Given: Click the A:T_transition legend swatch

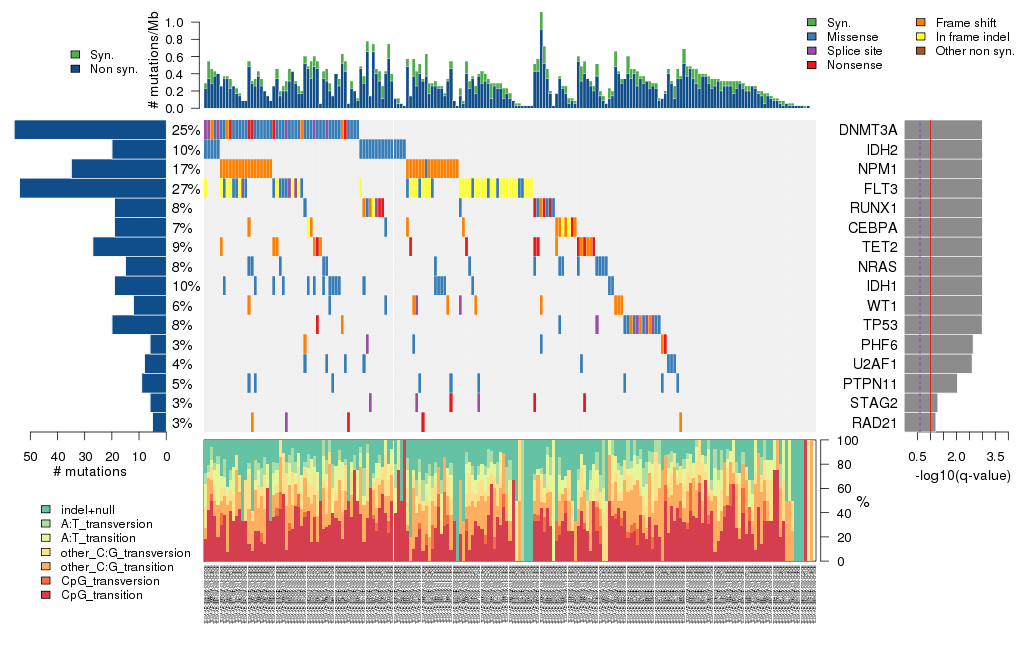Looking at the screenshot, I should (x=47, y=538).
